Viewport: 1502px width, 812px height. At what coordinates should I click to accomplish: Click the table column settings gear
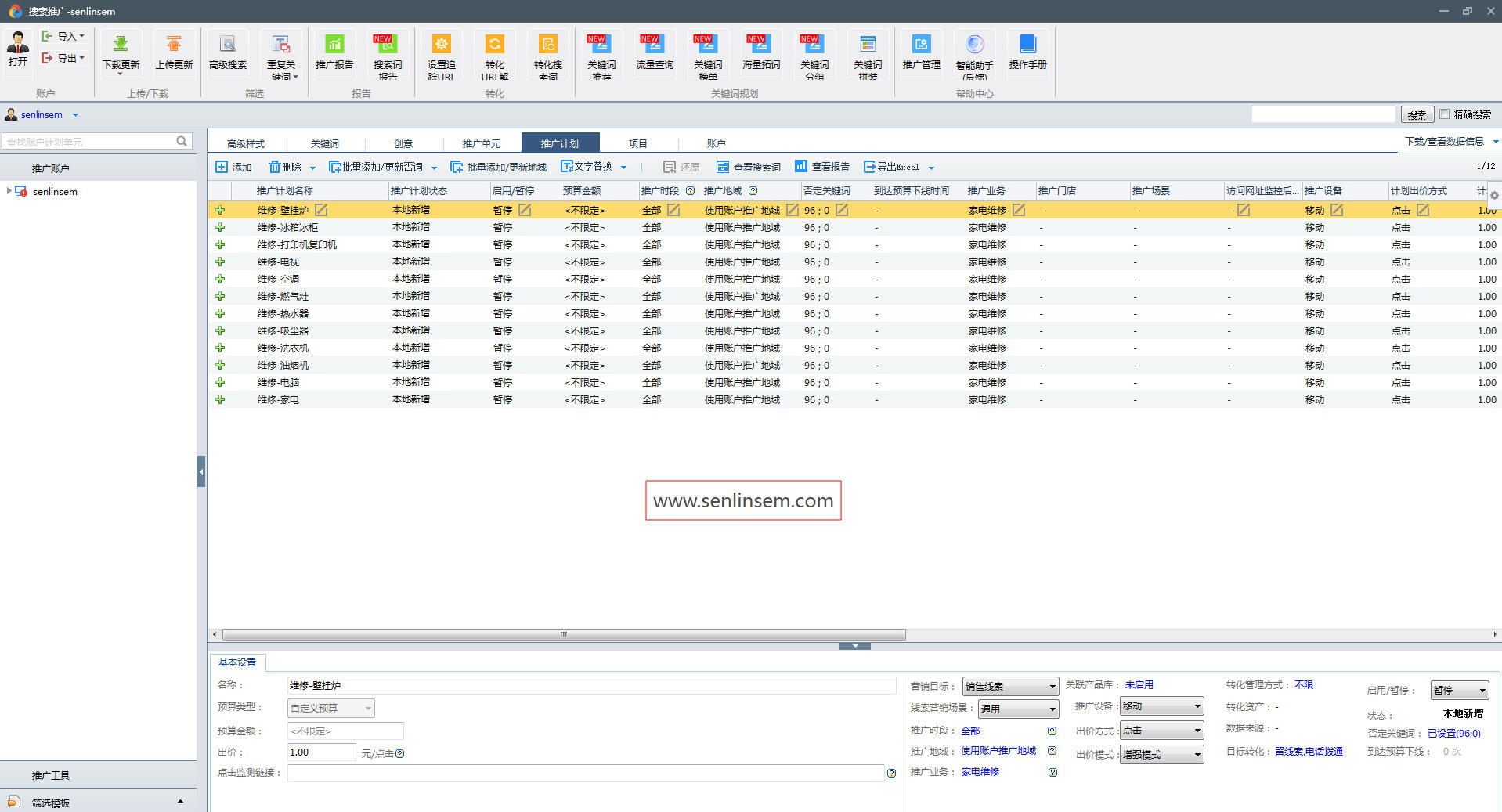(1494, 195)
